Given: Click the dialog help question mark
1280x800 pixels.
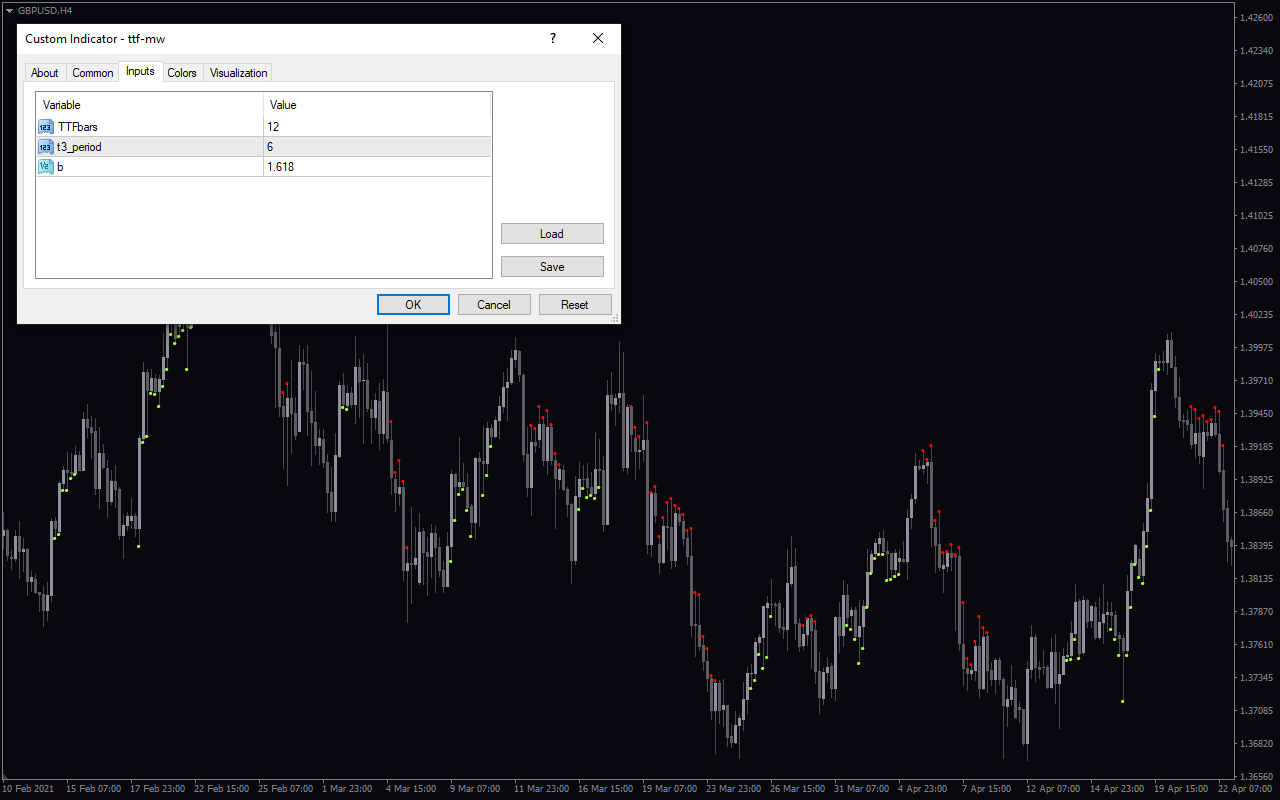Looking at the screenshot, I should coord(553,39).
